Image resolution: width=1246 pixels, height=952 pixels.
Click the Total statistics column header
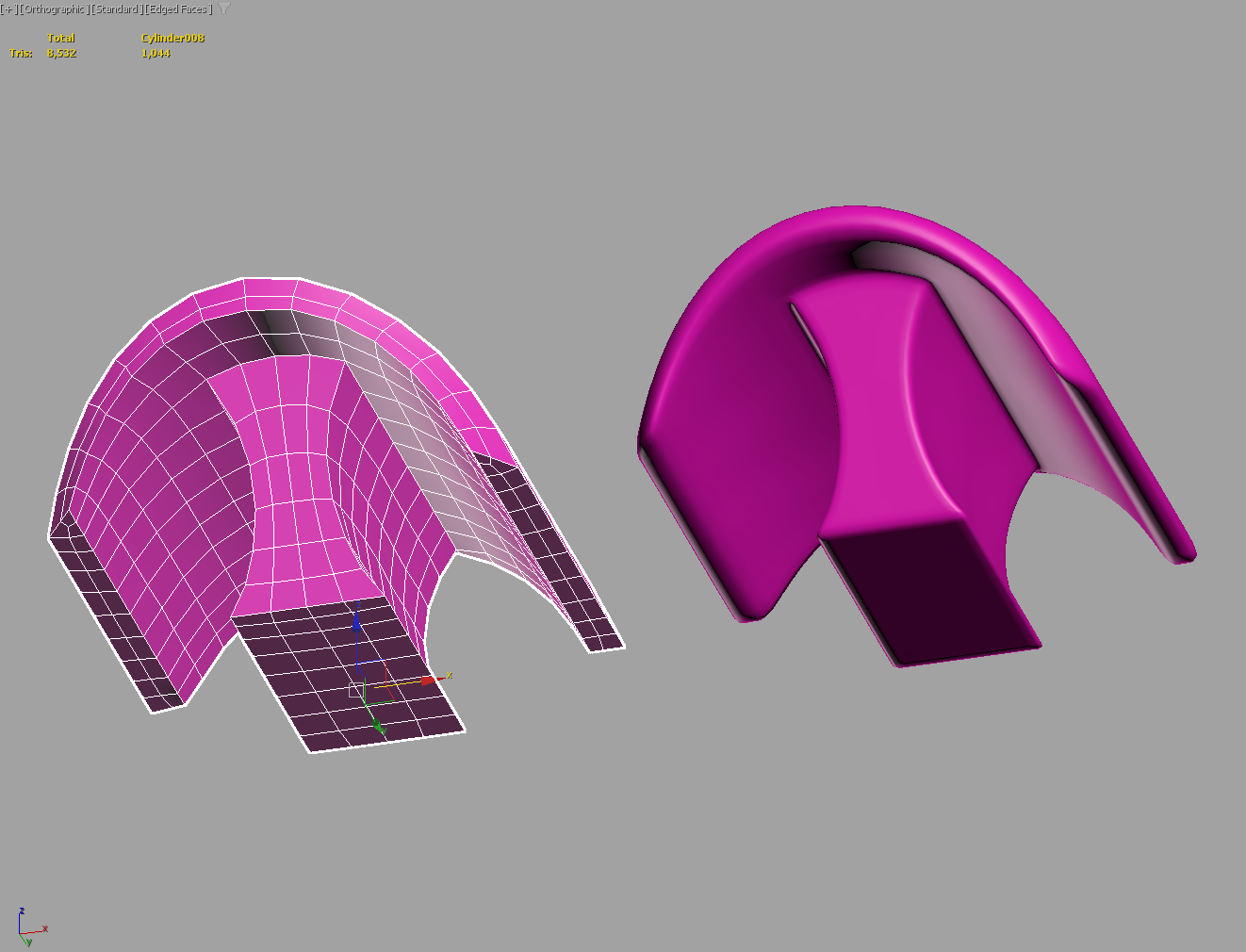tap(60, 38)
